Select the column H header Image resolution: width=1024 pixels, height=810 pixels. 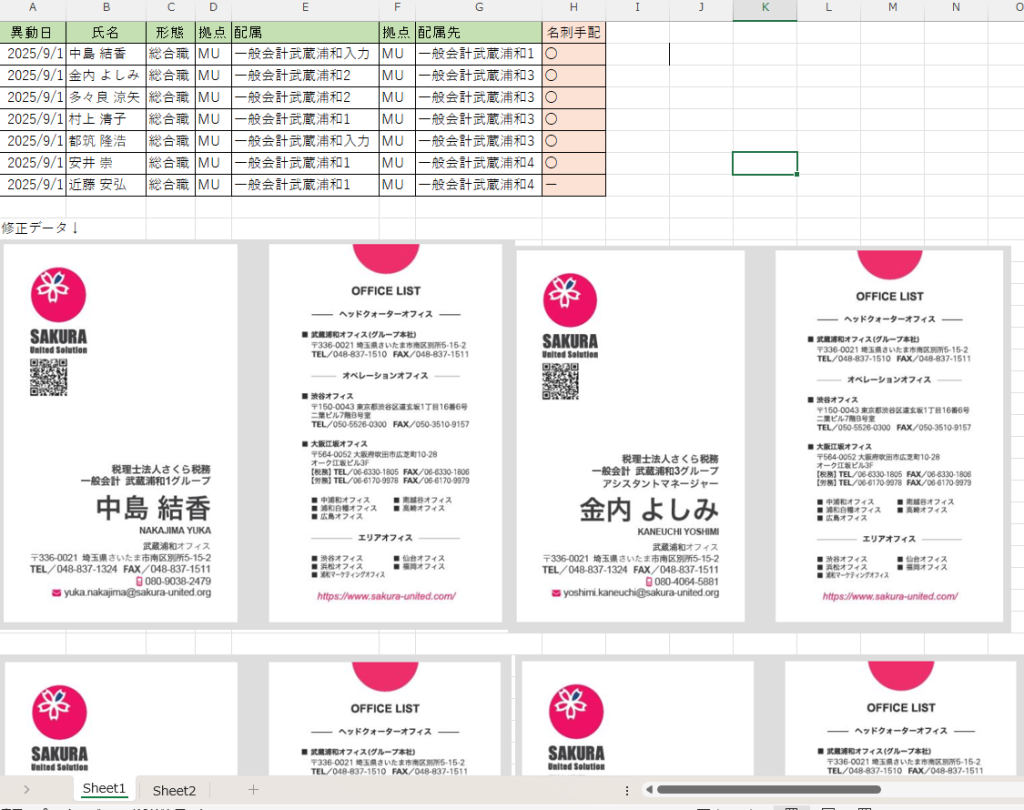[x=573, y=9]
